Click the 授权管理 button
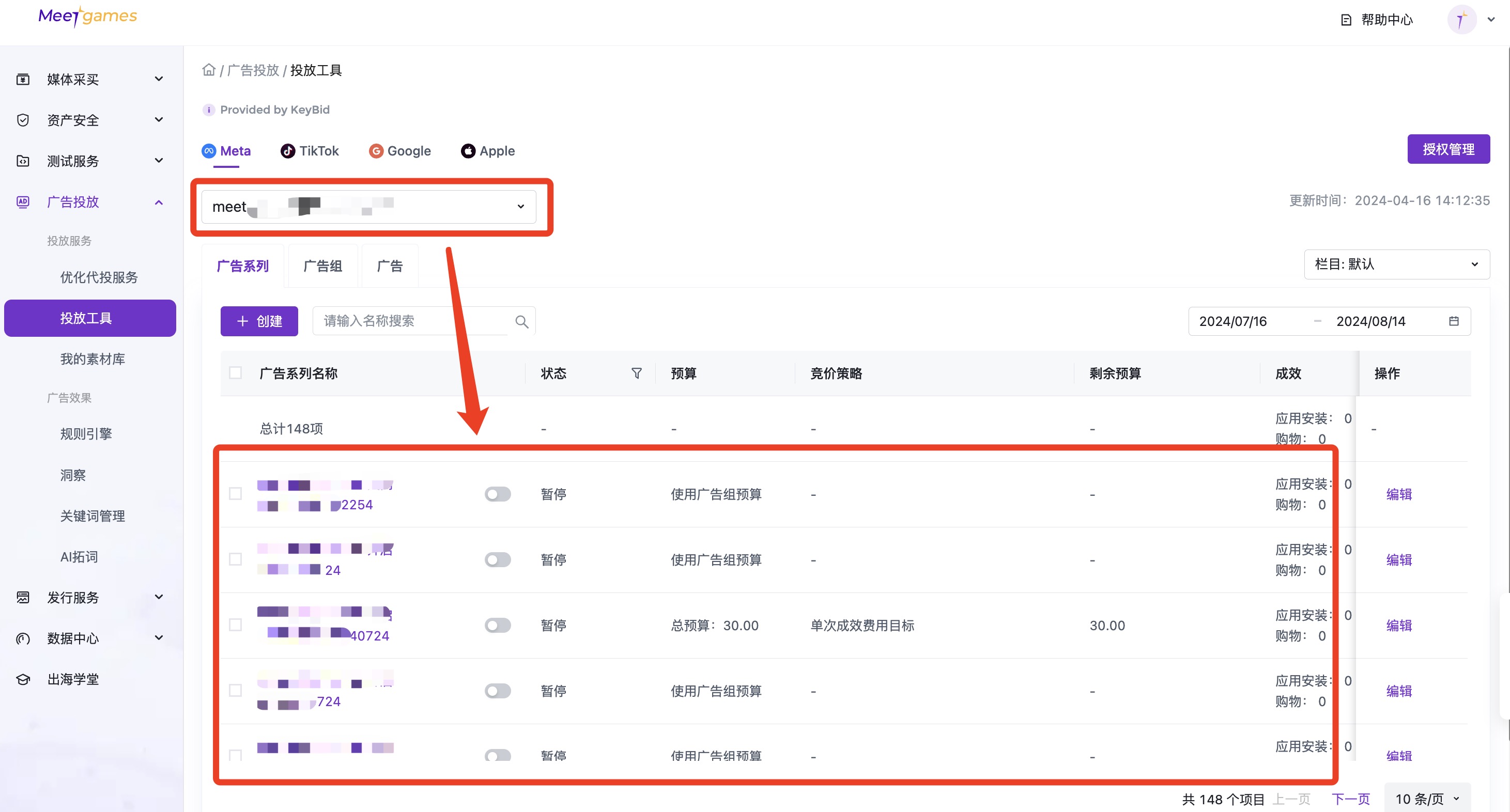1510x812 pixels. tap(1449, 149)
